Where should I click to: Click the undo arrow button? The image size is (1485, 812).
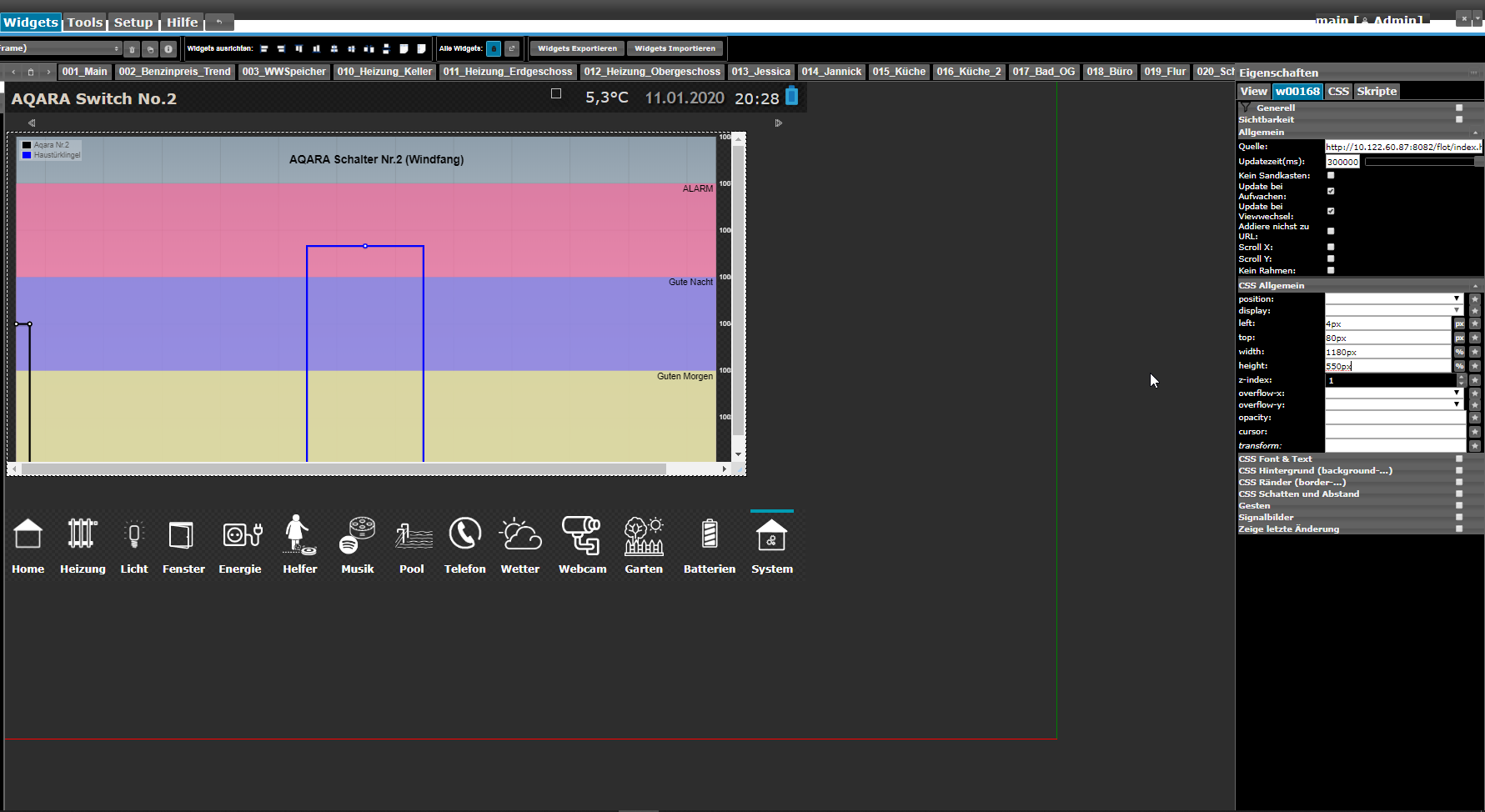point(219,23)
